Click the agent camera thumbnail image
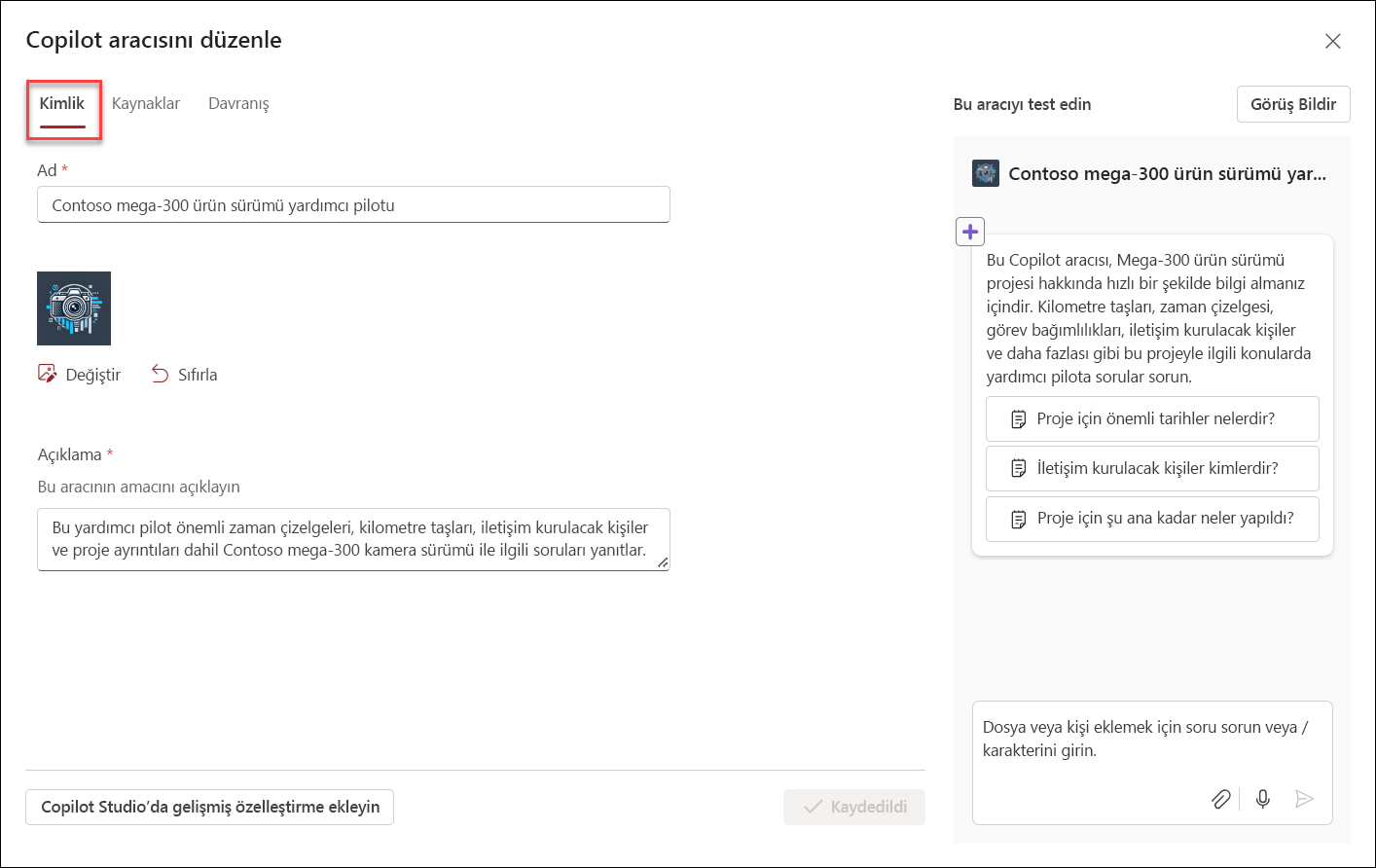The width and height of the screenshot is (1376, 868). pyautogui.click(x=74, y=308)
